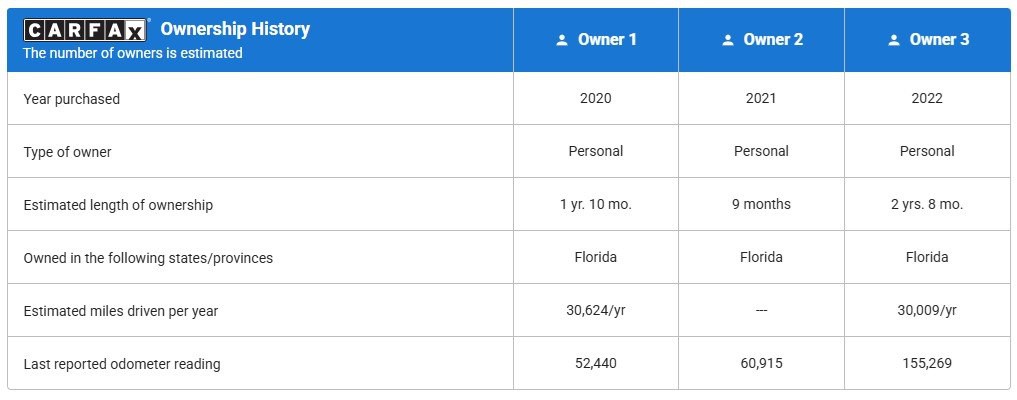This screenshot has height=400, width=1017.
Task: Select the Year purchased row label
Action: pyautogui.click(x=72, y=99)
